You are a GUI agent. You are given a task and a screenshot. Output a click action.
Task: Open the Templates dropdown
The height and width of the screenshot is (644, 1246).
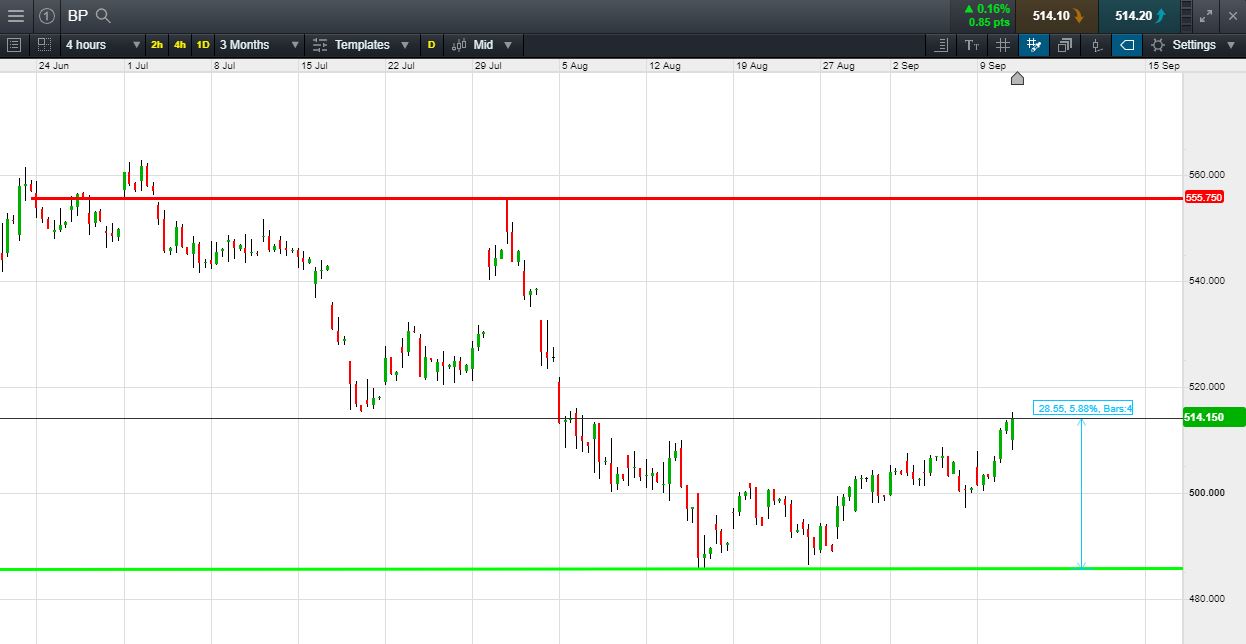coord(361,45)
